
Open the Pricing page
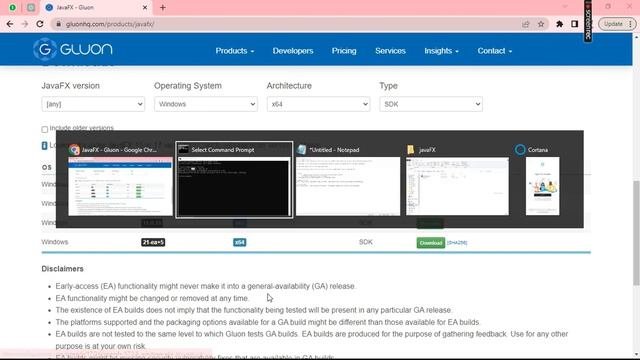[344, 51]
